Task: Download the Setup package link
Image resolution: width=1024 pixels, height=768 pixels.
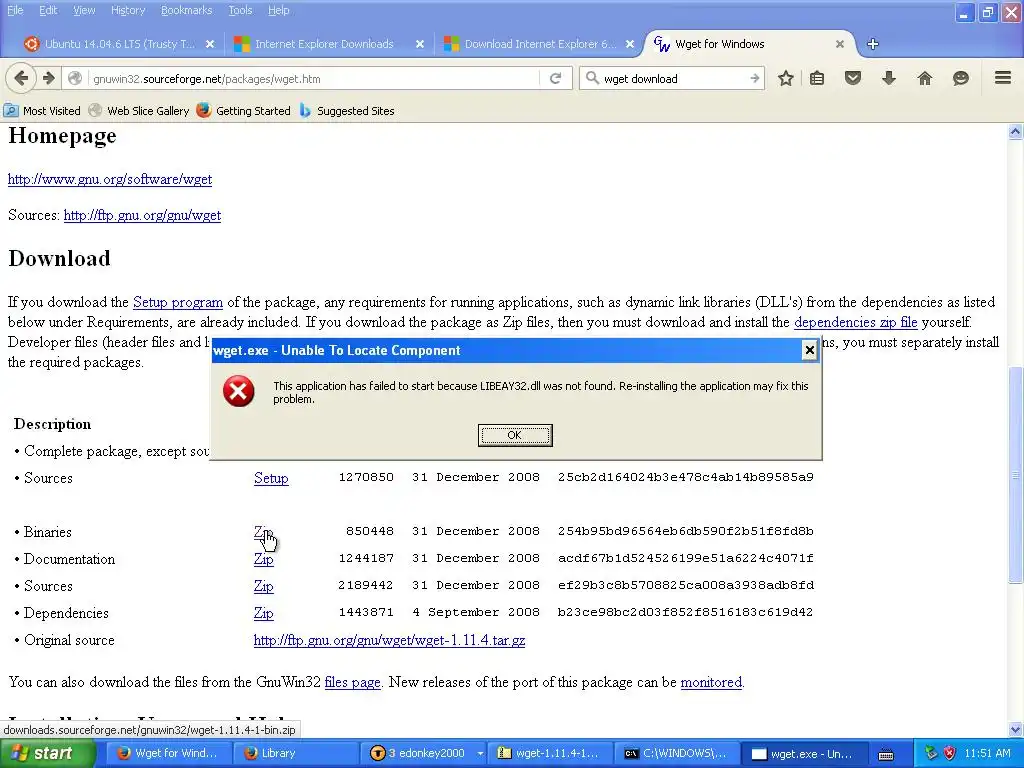Action: [271, 478]
